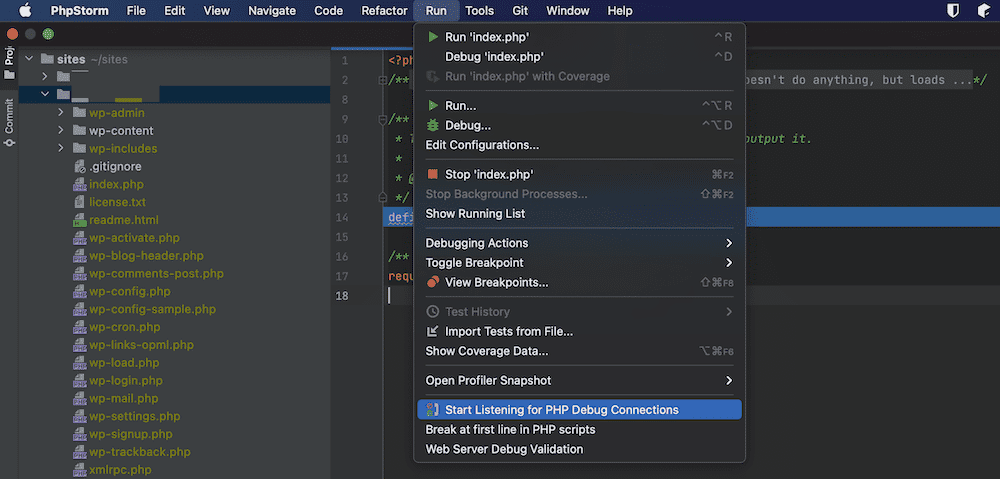Click the green Run 'index.php' play icon
Viewport: 1000px width, 479px height.
432,37
